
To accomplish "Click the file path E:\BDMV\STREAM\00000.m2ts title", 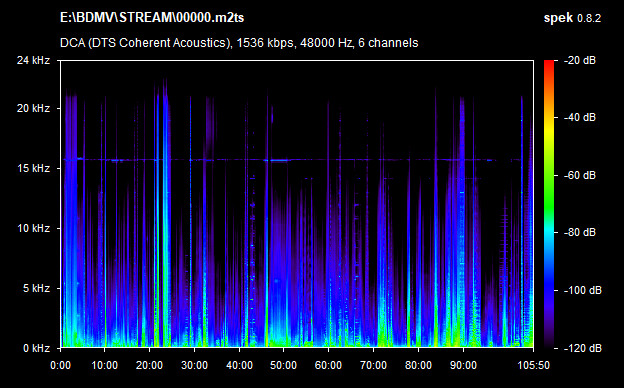I will coord(152,18).
